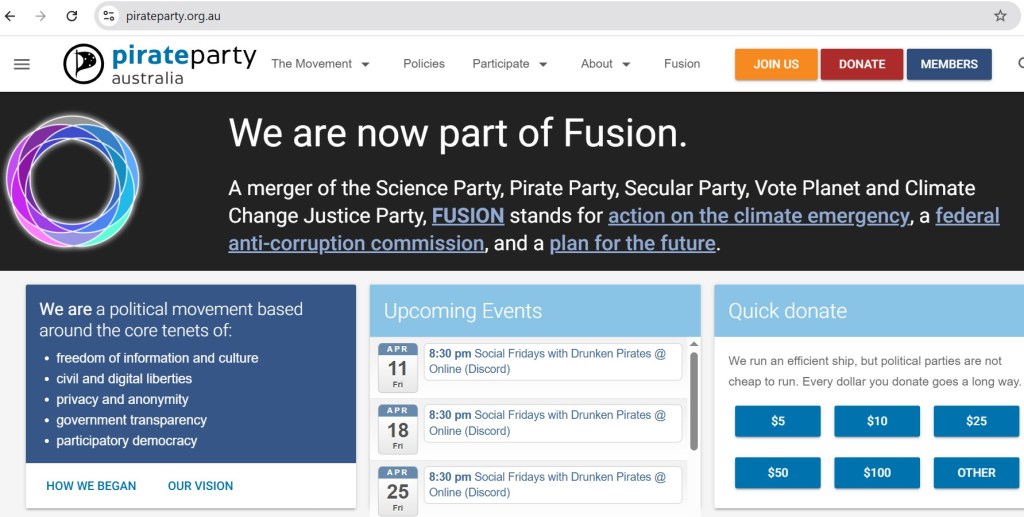Reload the page with the refresh icon

click(72, 16)
